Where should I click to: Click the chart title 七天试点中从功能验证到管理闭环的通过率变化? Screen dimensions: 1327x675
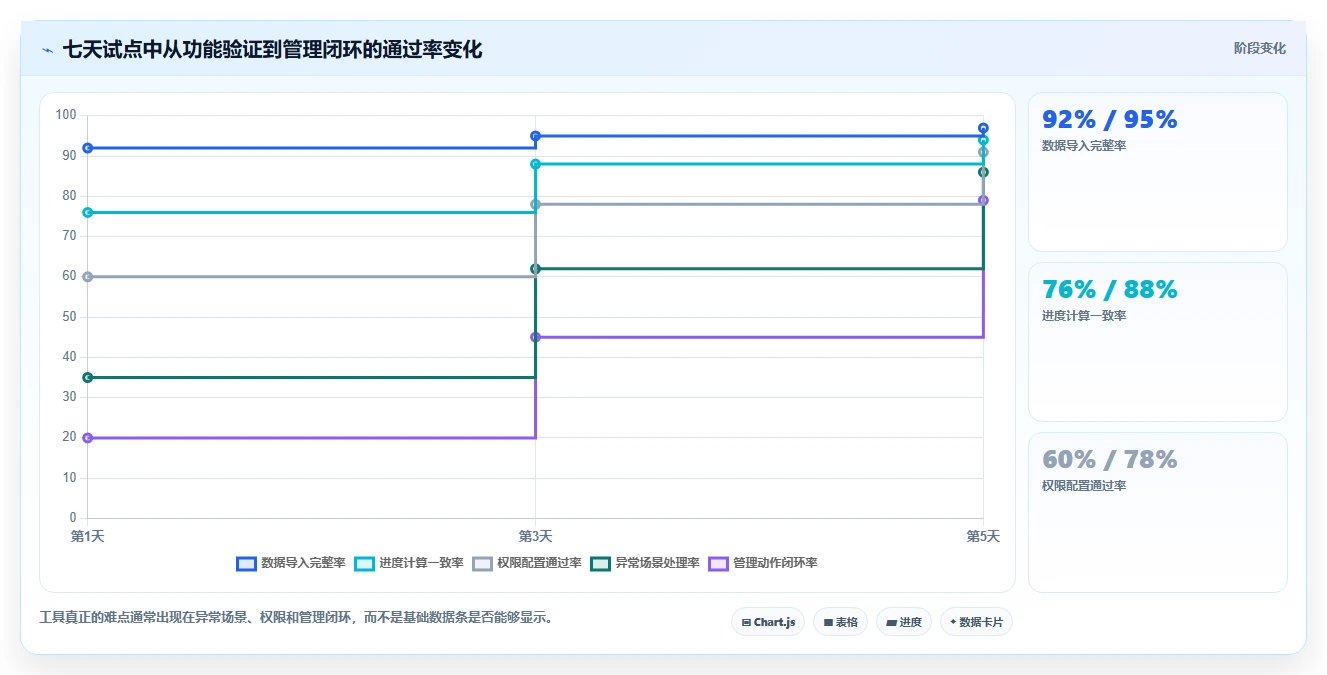(x=272, y=49)
